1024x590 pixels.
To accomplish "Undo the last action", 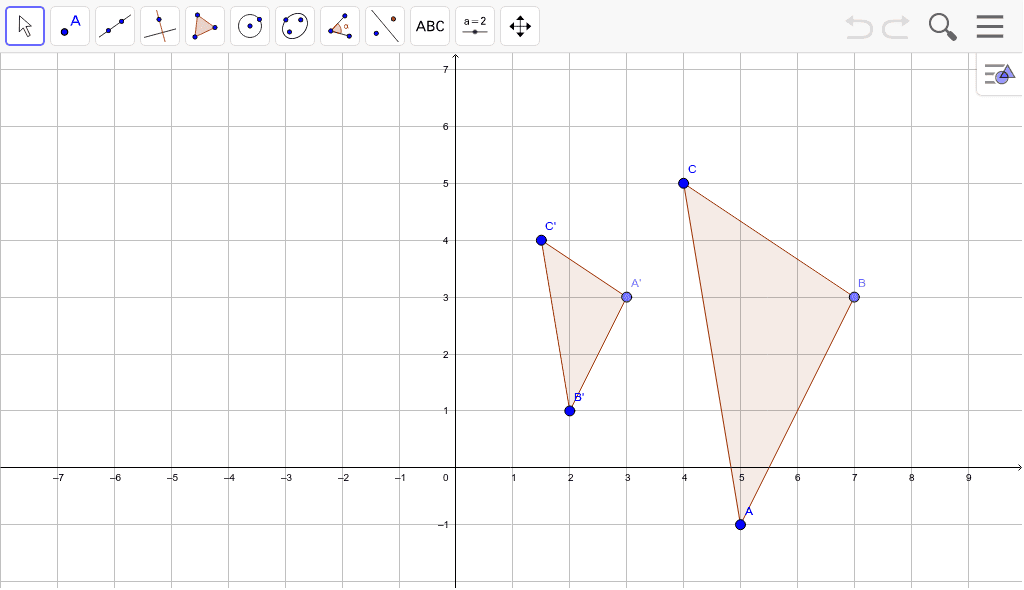I will click(x=858, y=27).
